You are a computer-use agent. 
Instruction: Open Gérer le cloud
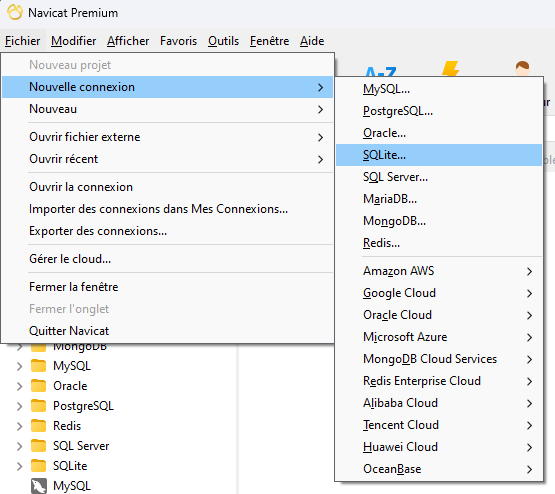click(167, 259)
